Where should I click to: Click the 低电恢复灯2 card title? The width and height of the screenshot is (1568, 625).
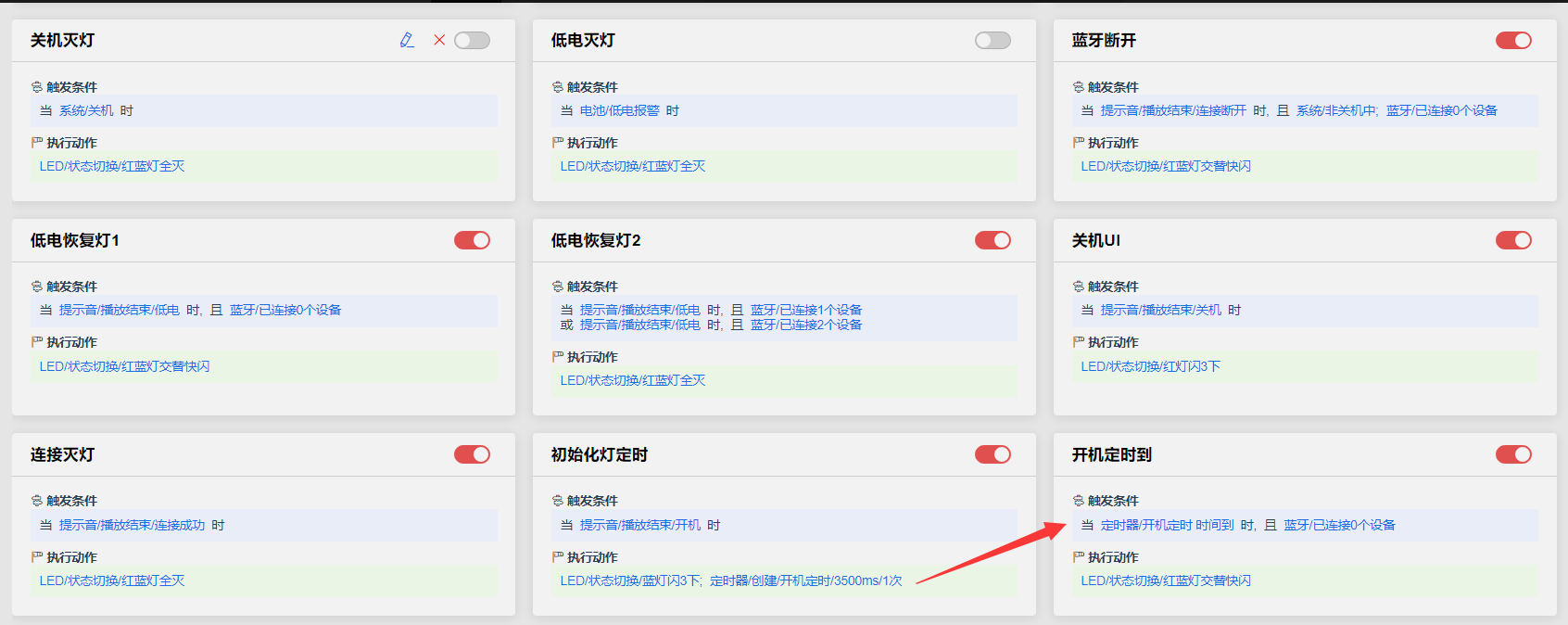click(x=596, y=240)
